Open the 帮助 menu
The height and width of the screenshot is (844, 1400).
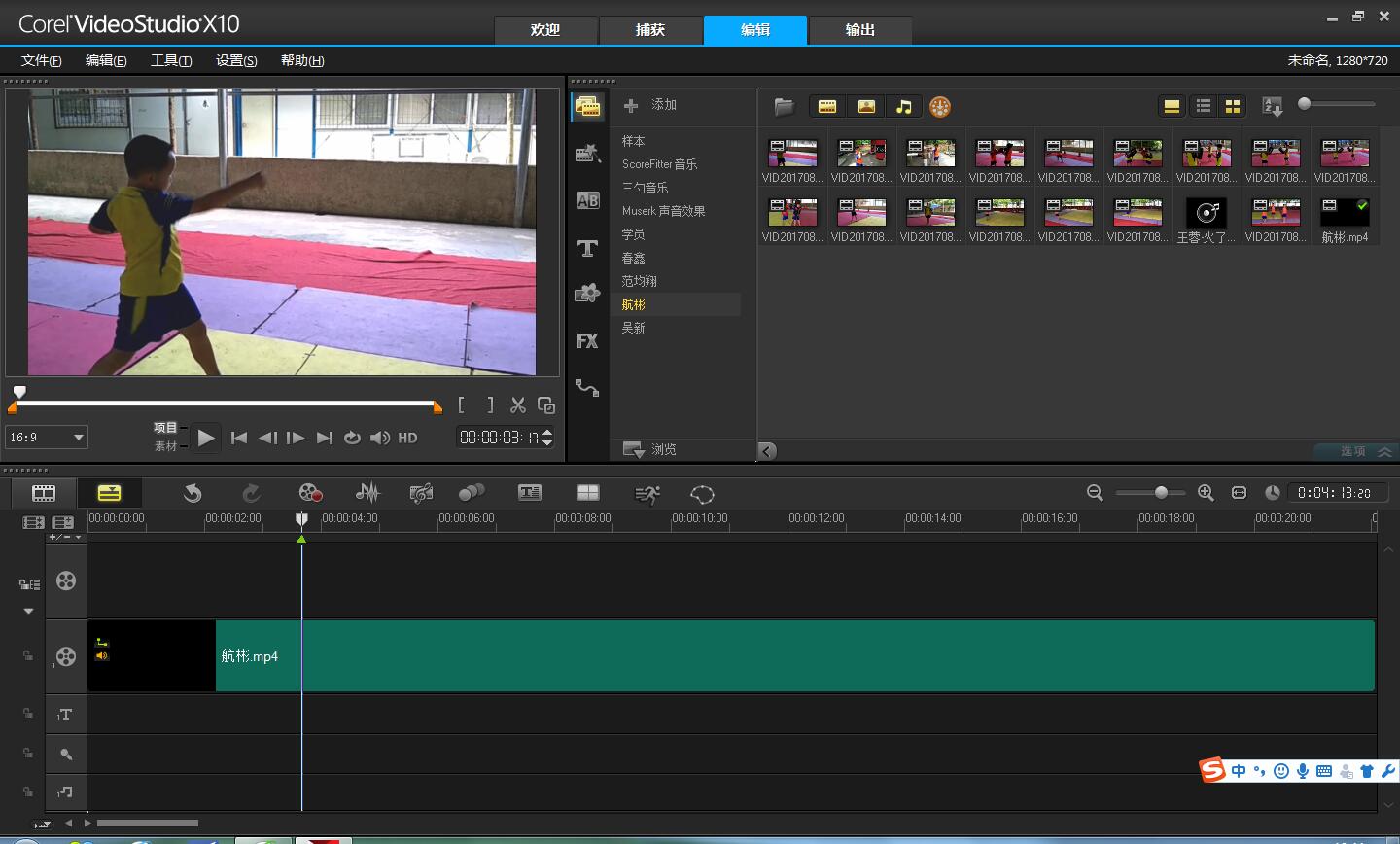[x=302, y=60]
